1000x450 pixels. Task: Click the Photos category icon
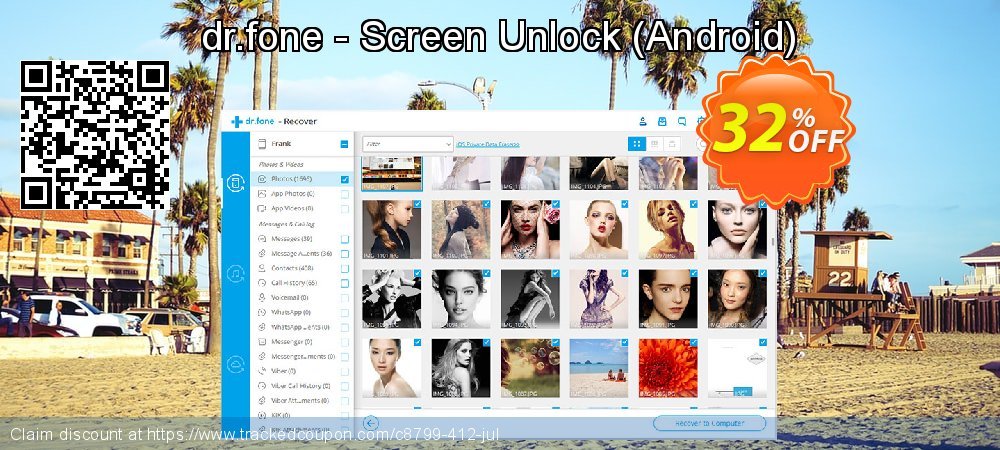(261, 179)
